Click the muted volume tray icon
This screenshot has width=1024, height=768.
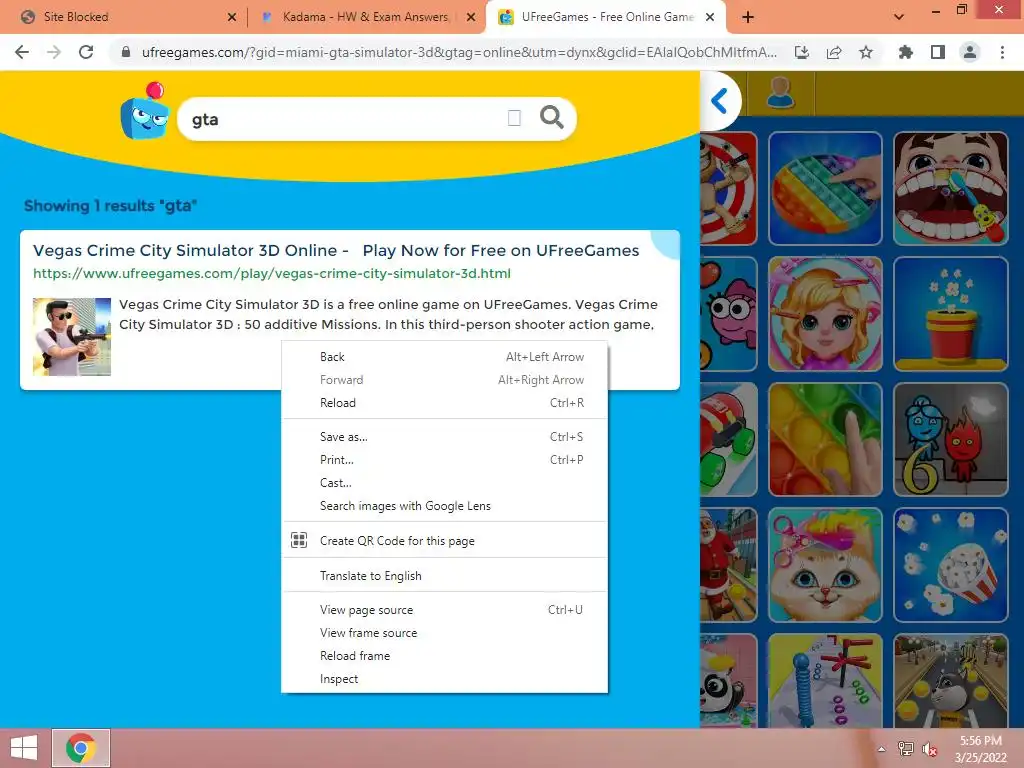tap(930, 749)
